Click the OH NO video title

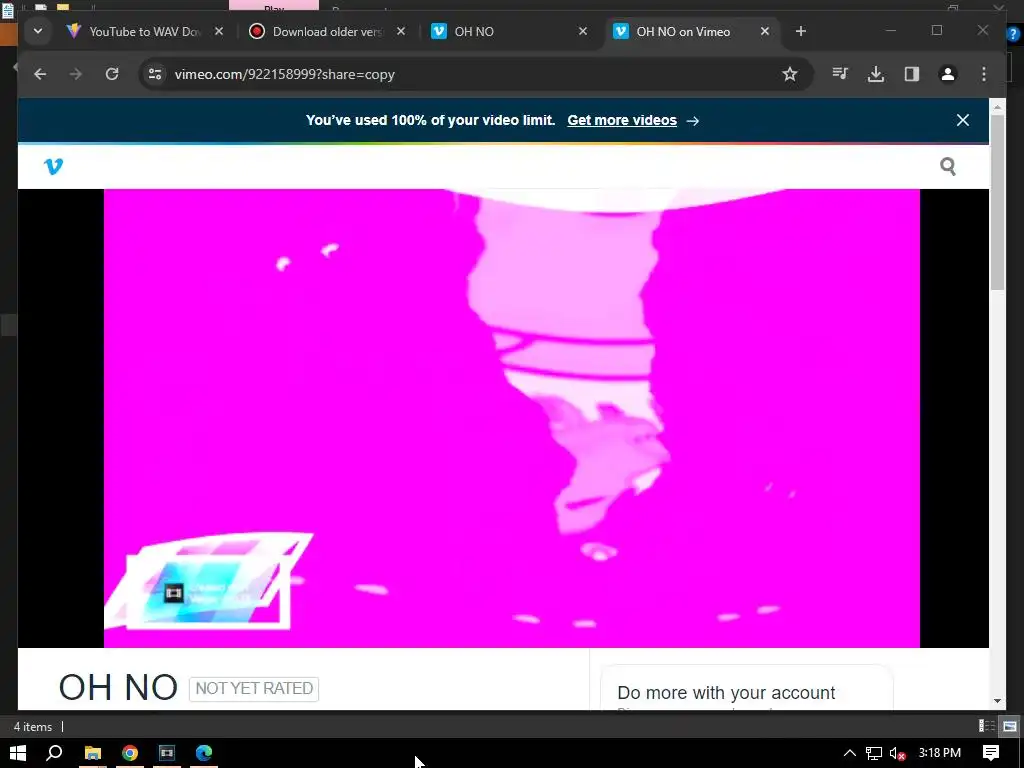[x=118, y=688]
